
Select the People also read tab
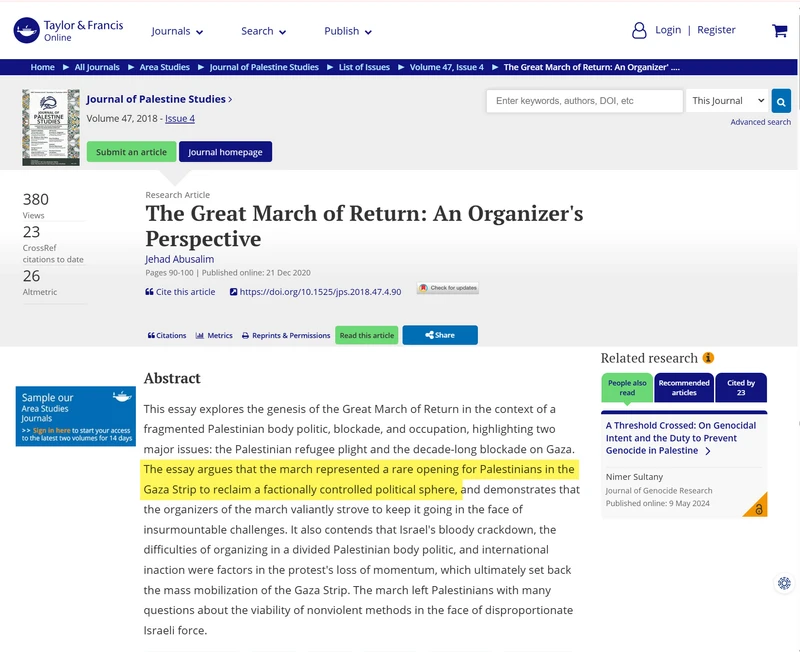[x=627, y=388]
